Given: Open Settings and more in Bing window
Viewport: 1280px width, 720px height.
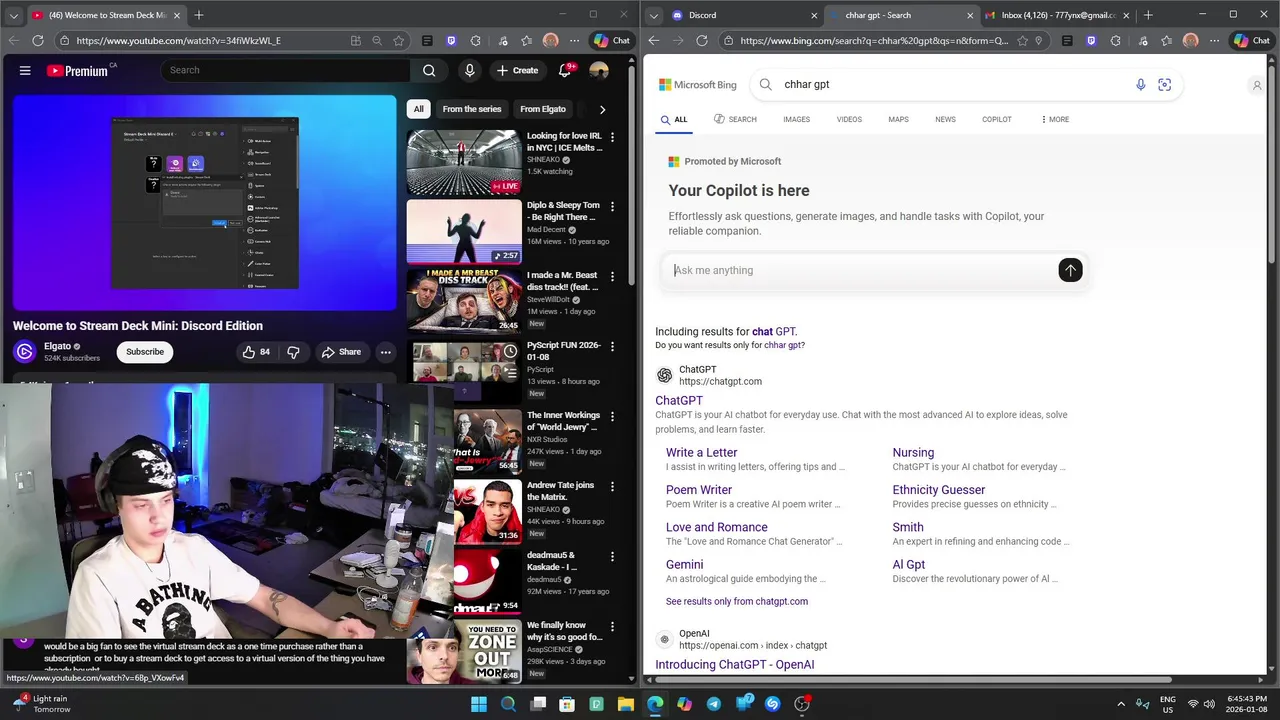Looking at the screenshot, I should point(1214,41).
